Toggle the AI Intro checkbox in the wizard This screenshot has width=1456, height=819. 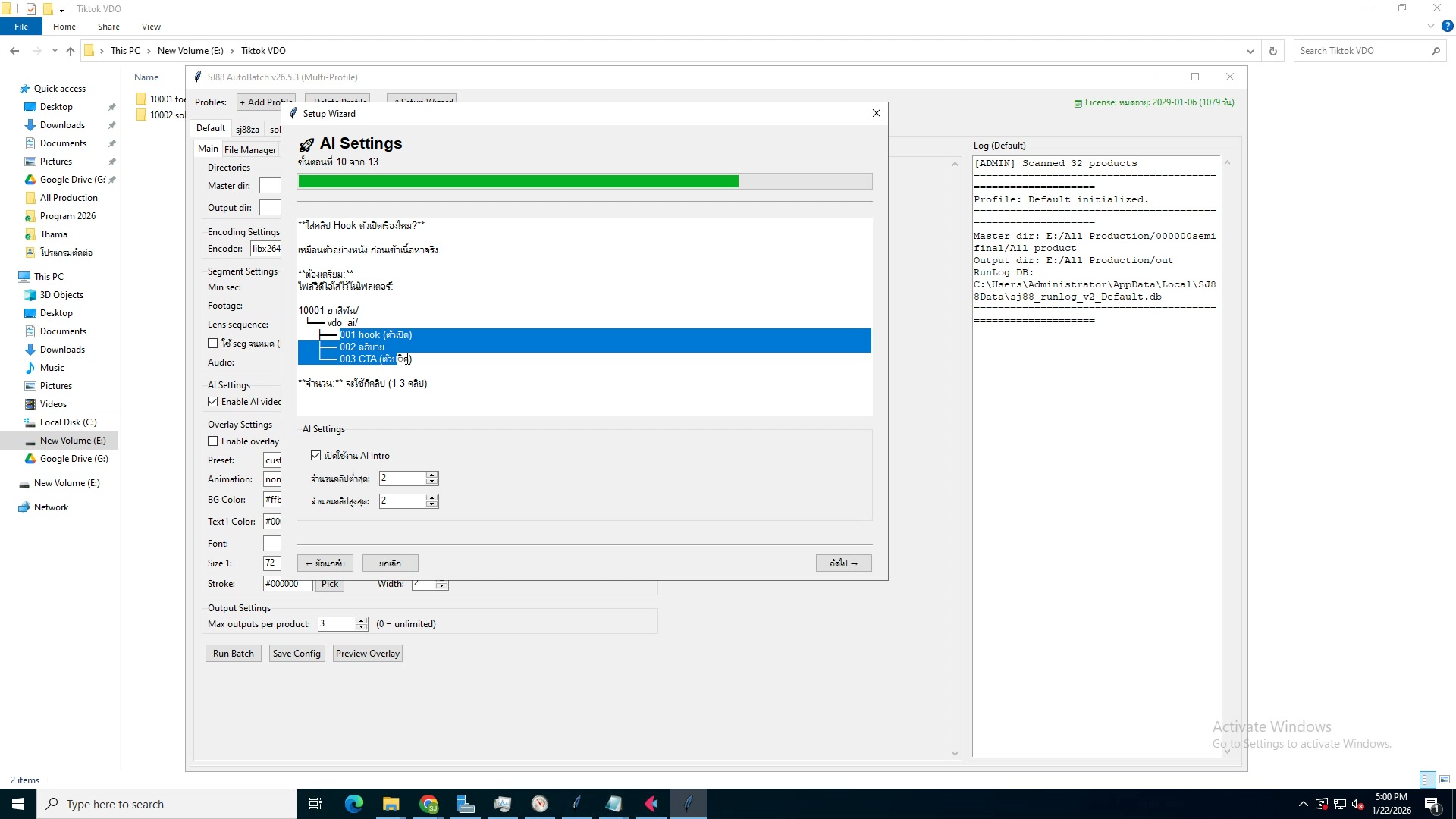316,456
